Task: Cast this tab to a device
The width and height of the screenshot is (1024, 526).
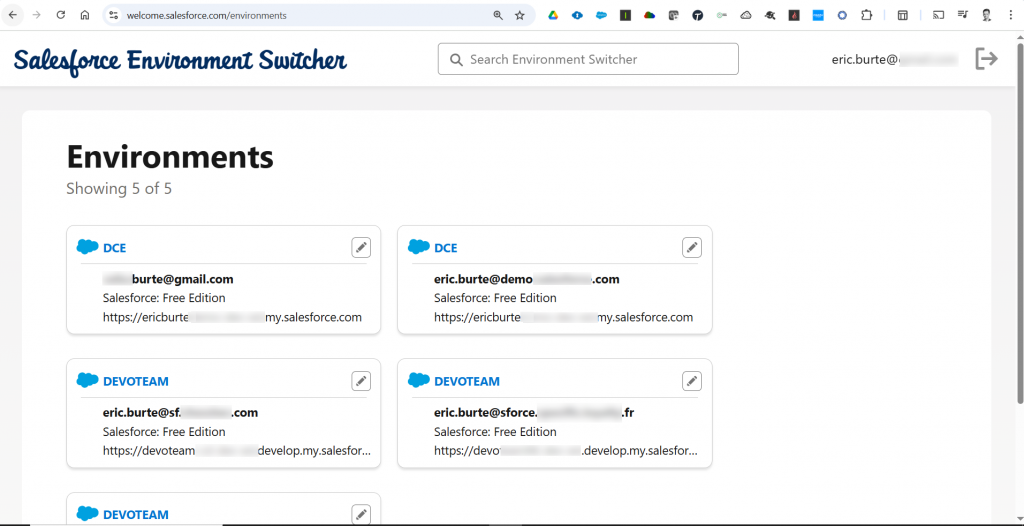Action: (938, 15)
